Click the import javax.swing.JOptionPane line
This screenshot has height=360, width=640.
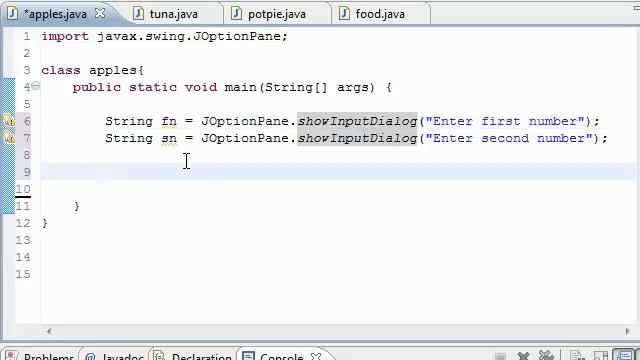(164, 36)
